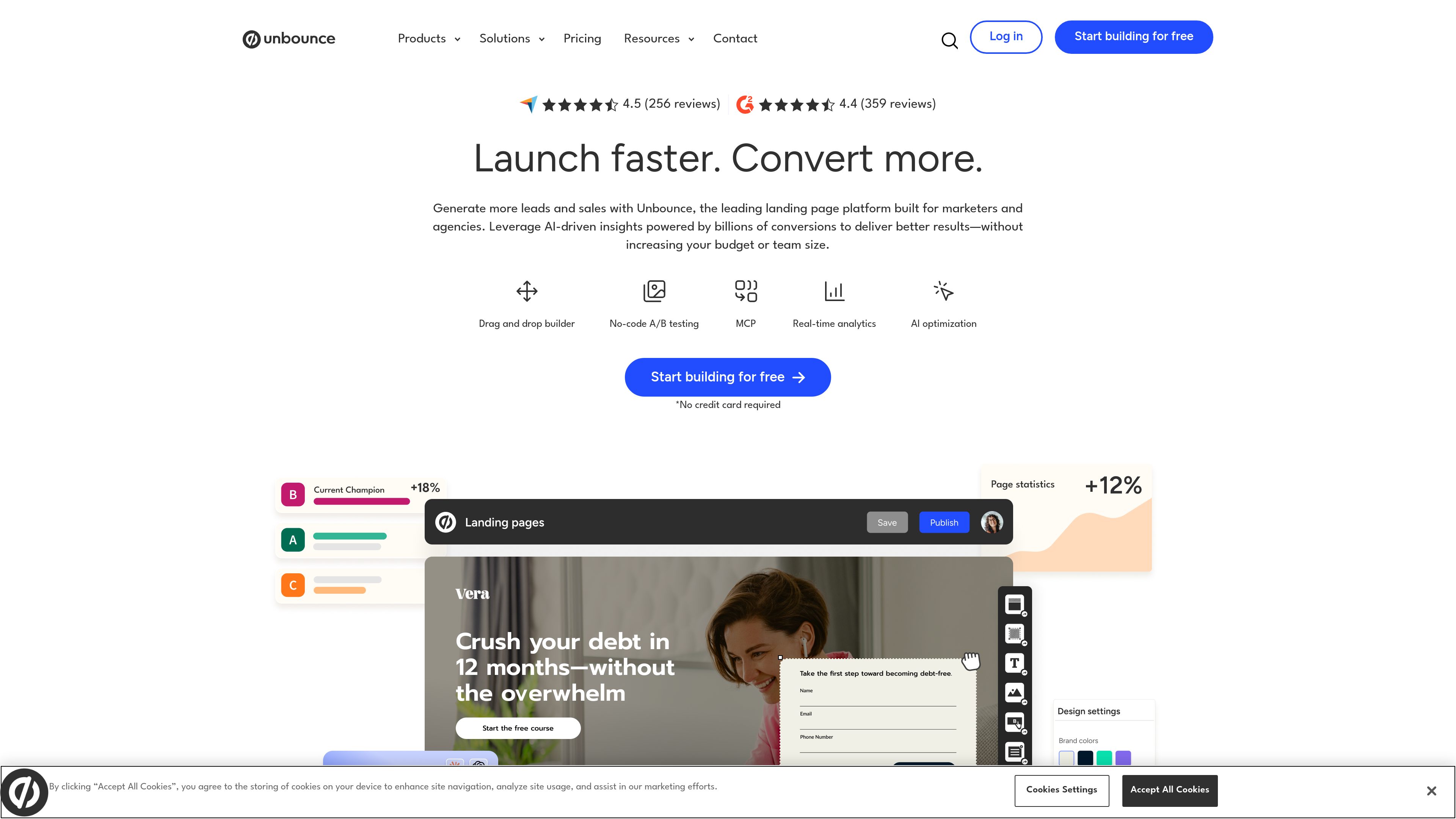The image size is (1456, 819).
Task: Open the Contact page
Action: (x=735, y=38)
